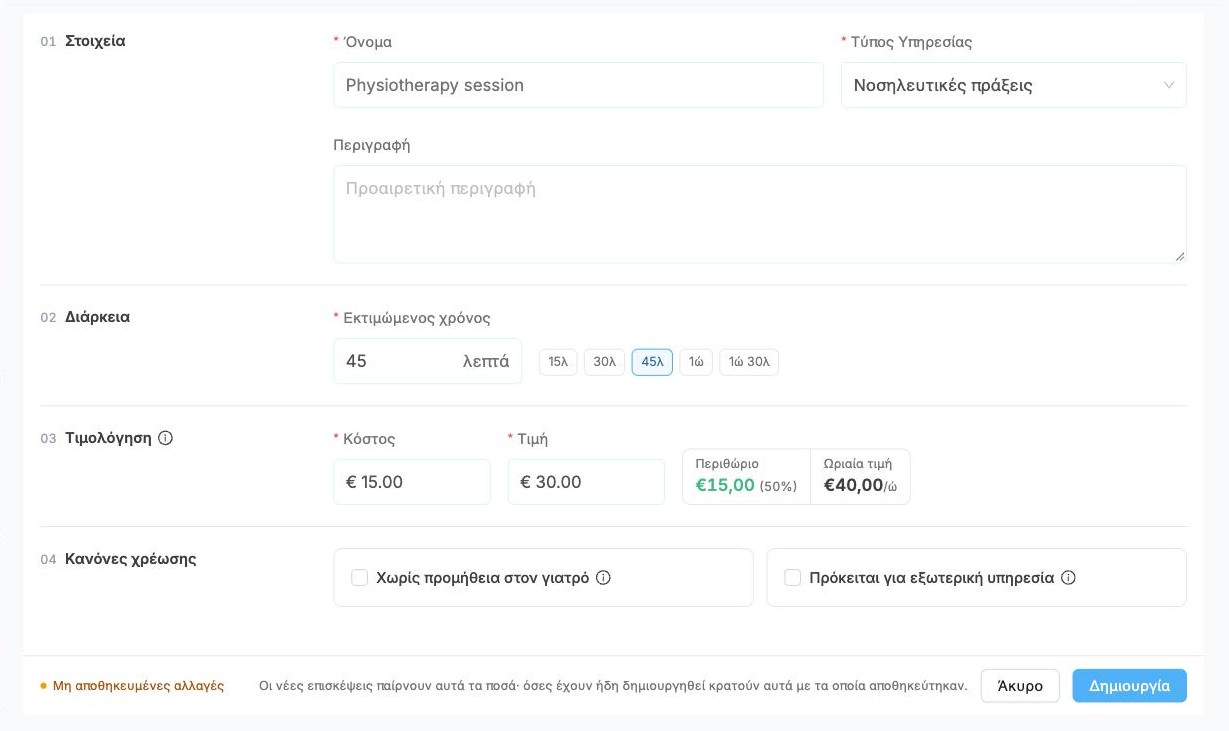1229x731 pixels.
Task: Select the 30λ duration preset
Action: point(604,362)
